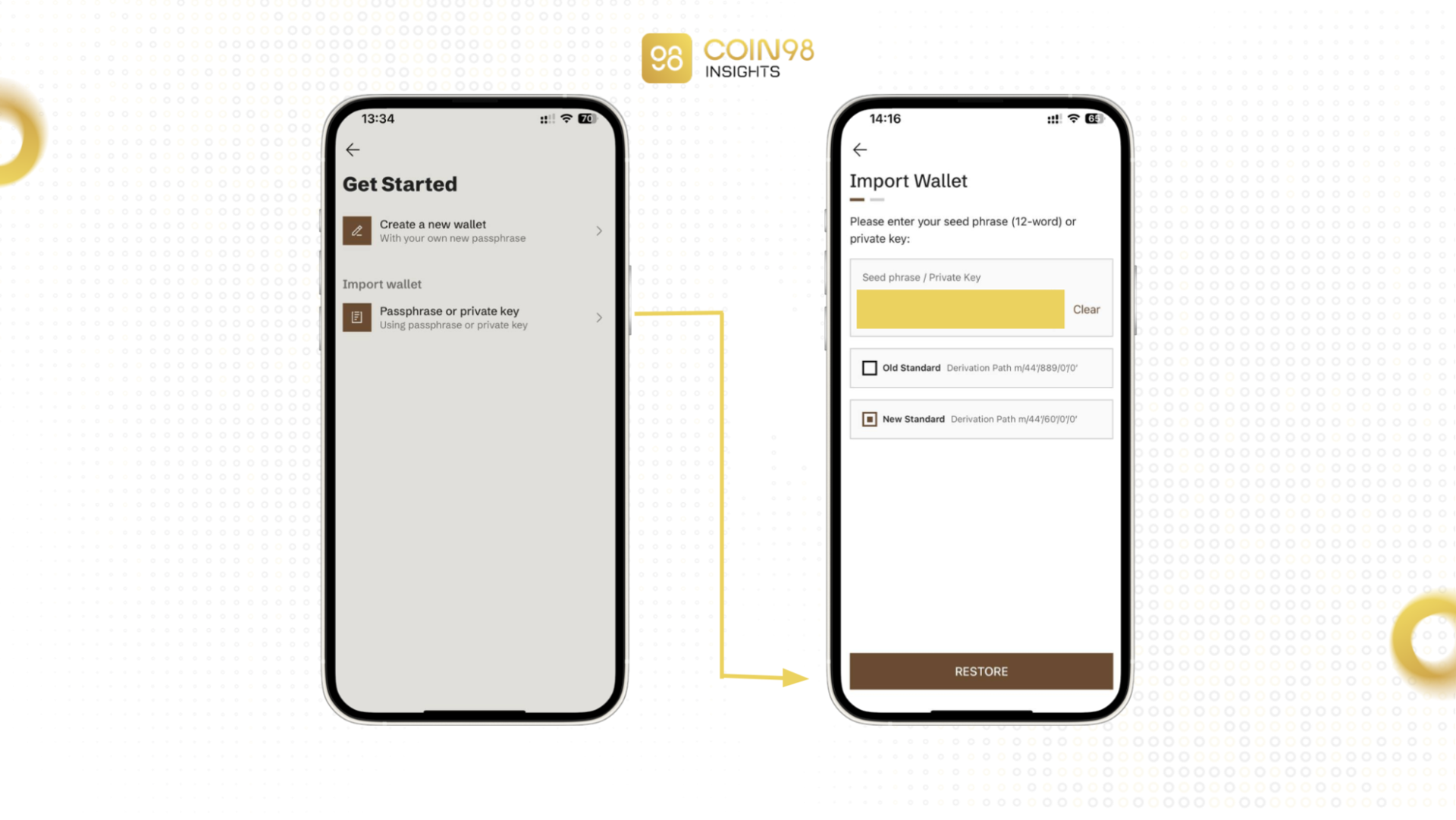This screenshot has height=820, width=1456.
Task: Click the Passphrase or private key icon
Action: (356, 317)
